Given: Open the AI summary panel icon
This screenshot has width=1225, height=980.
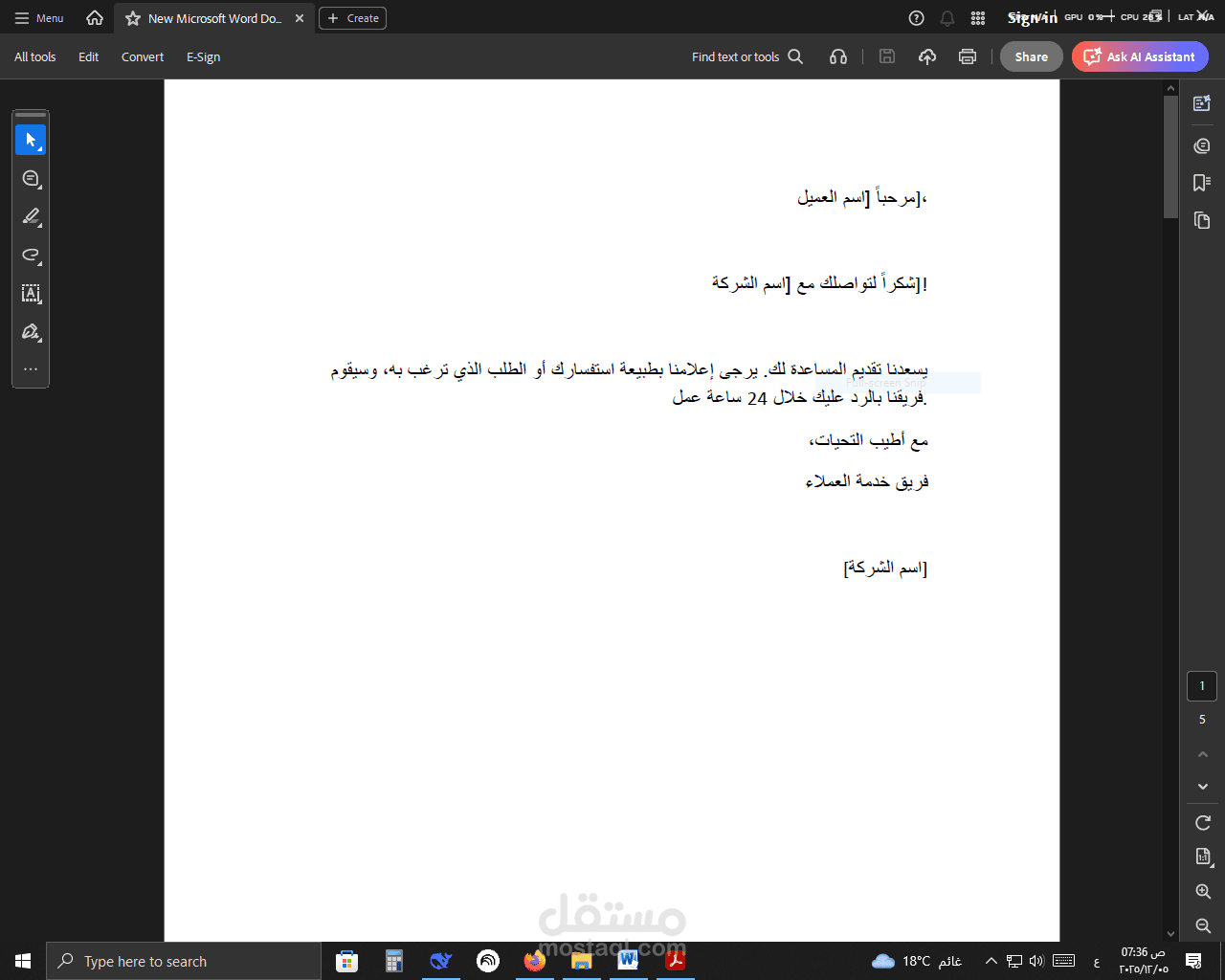Looking at the screenshot, I should [1202, 103].
